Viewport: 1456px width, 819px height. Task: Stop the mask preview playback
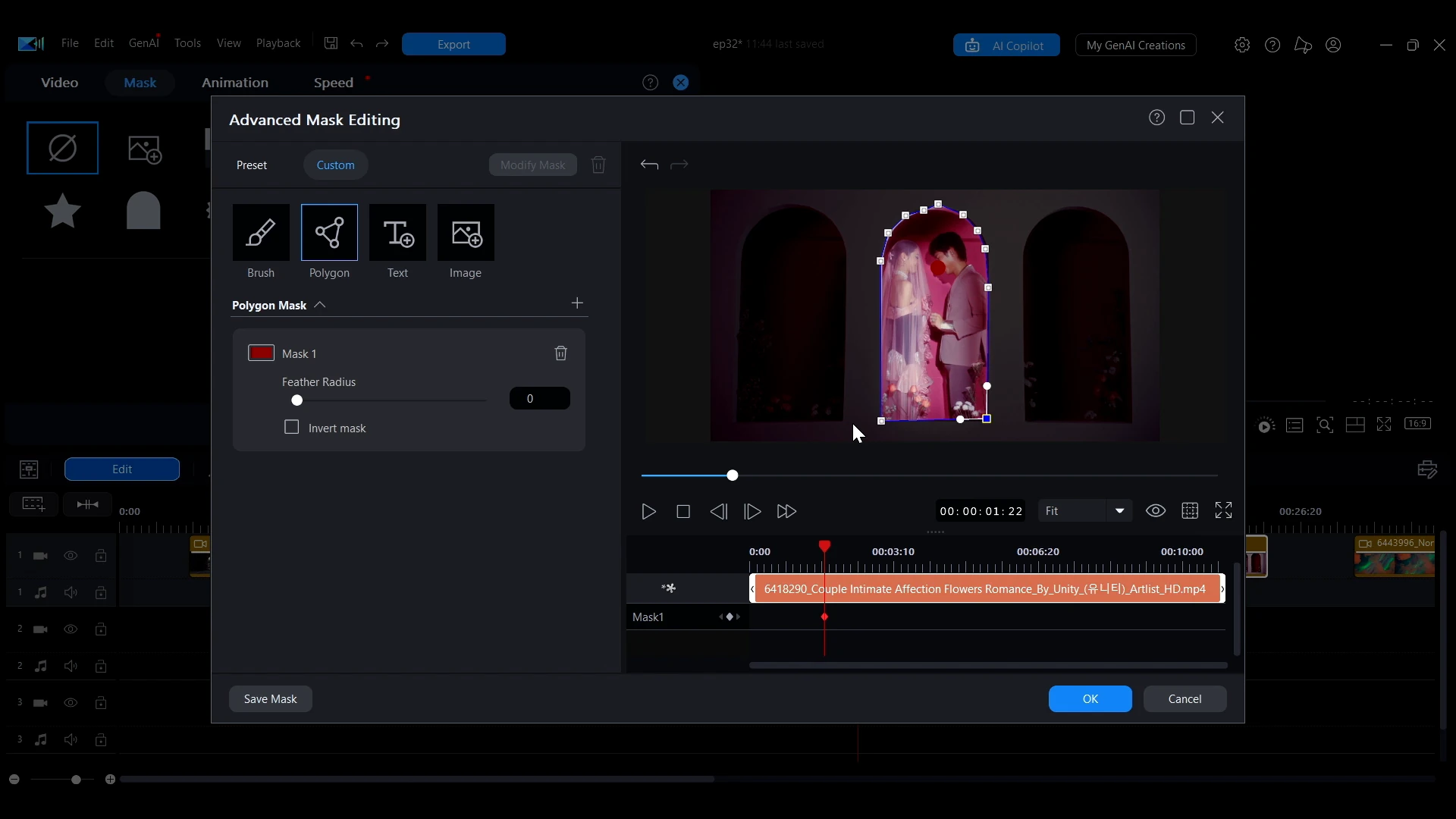tap(683, 512)
